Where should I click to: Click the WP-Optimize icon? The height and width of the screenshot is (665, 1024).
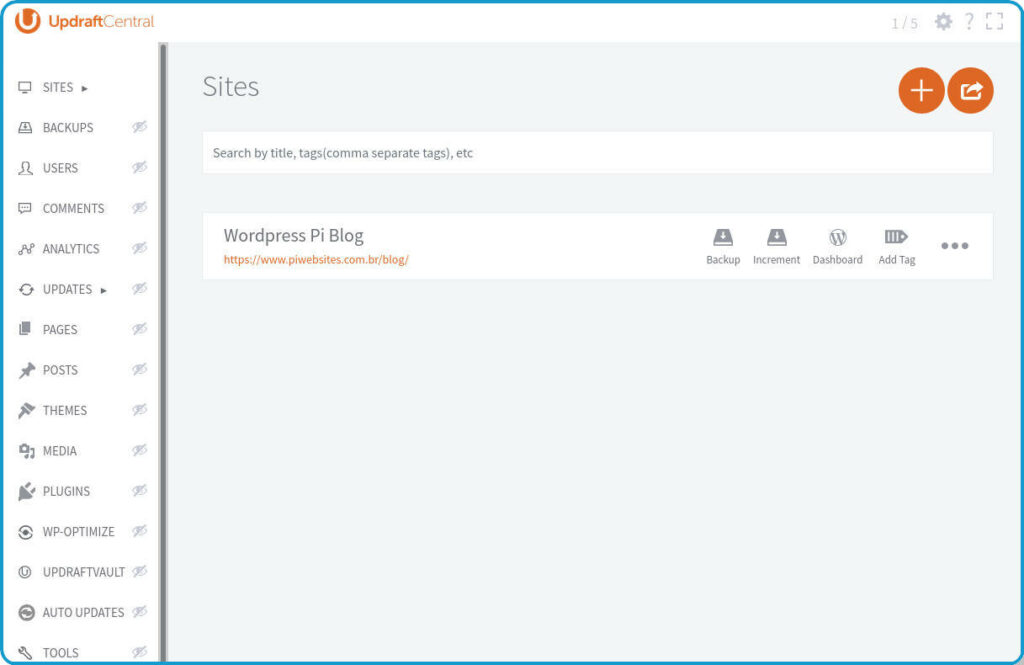tap(25, 532)
